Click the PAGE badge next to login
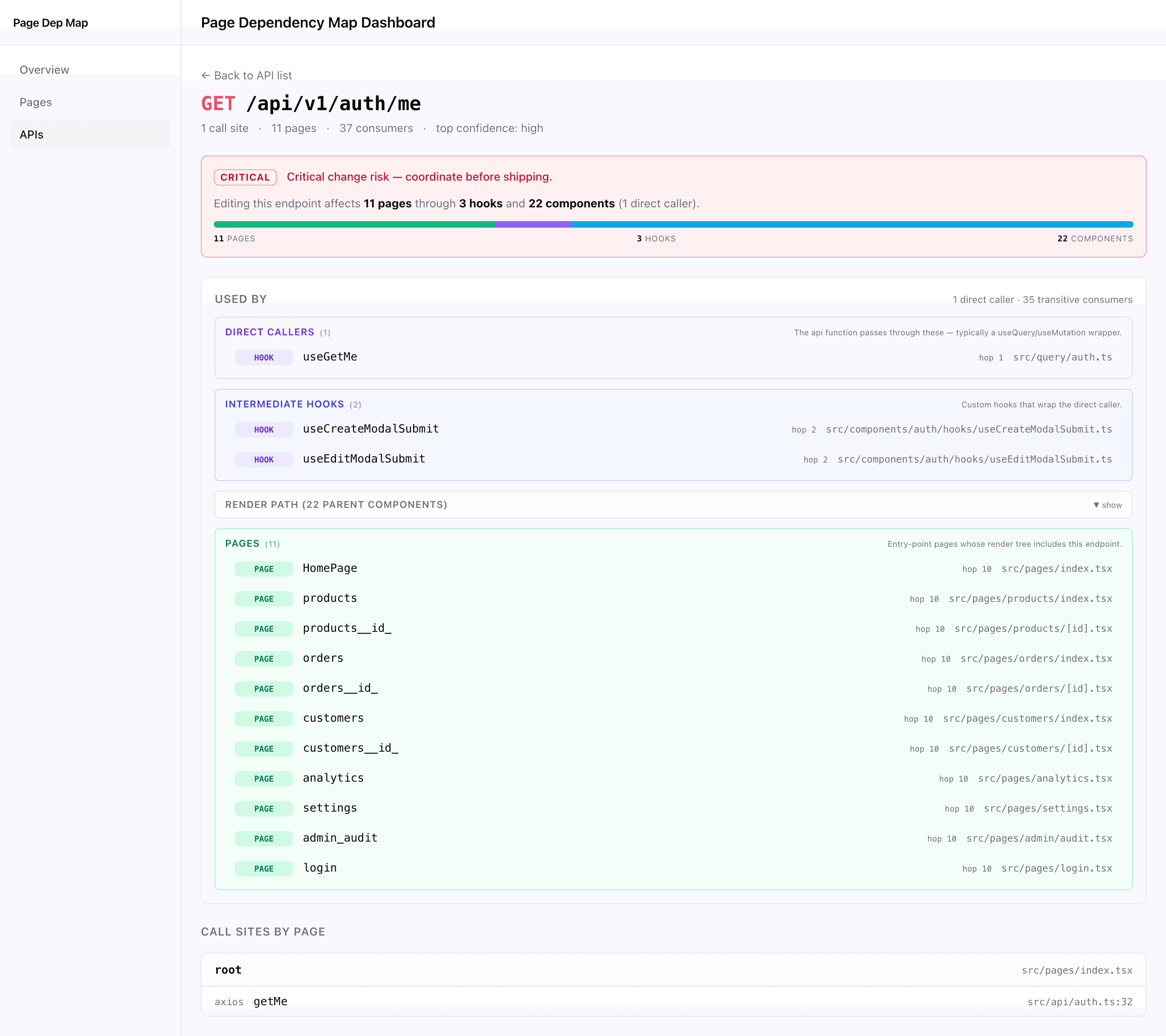Screen dimensions: 1166x1036 pos(264,868)
